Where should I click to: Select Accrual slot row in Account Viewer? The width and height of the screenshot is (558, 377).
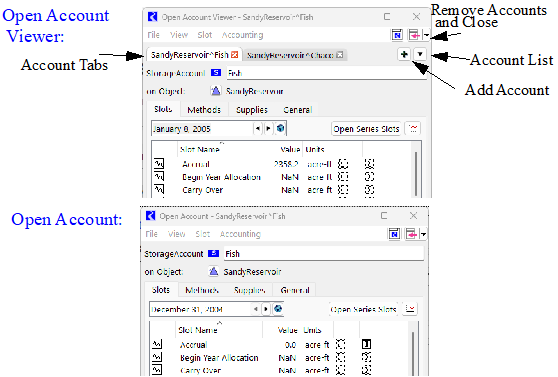[281, 164]
